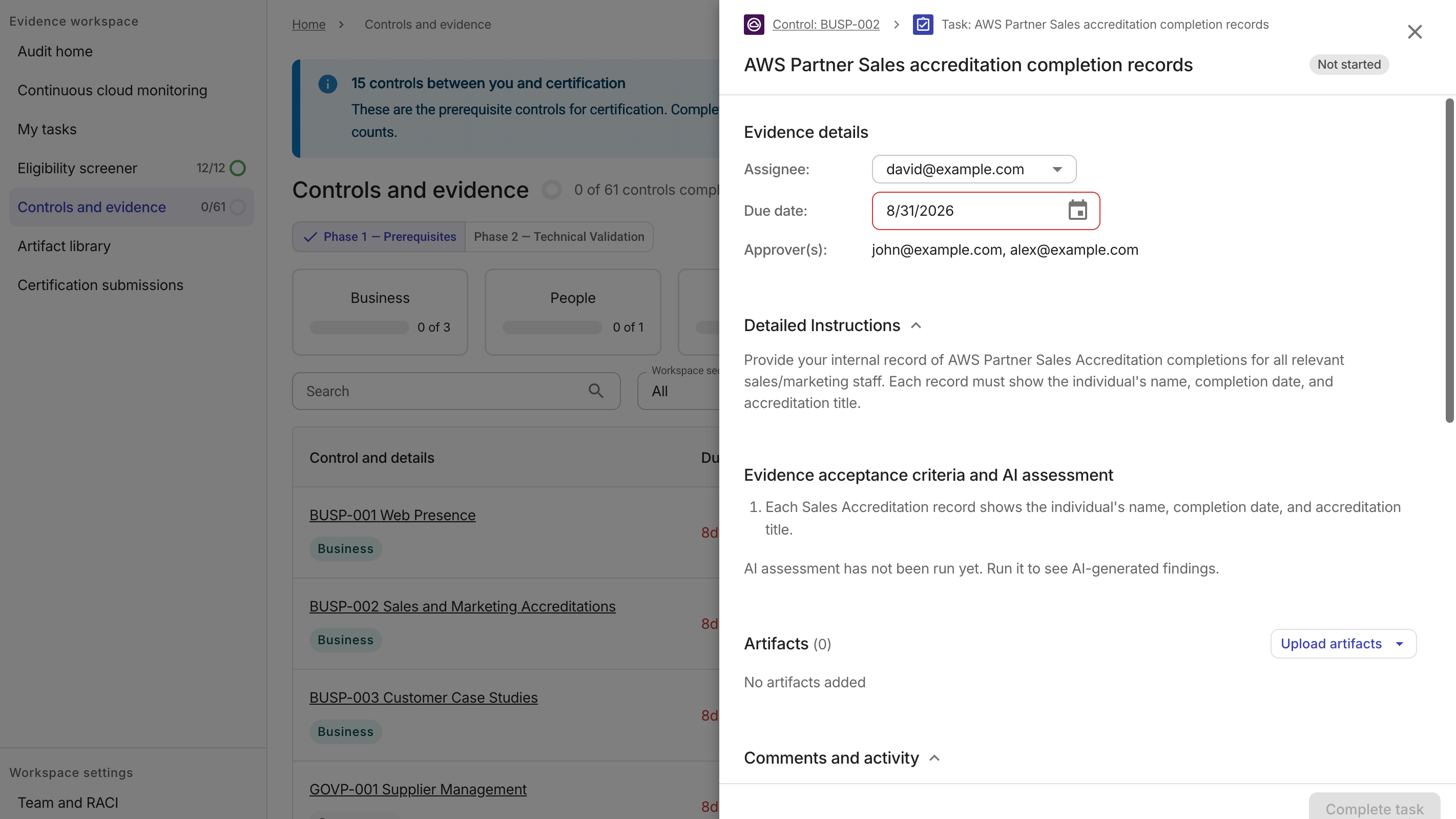Close the task detail panel
The width and height of the screenshot is (1456, 819).
pyautogui.click(x=1414, y=32)
